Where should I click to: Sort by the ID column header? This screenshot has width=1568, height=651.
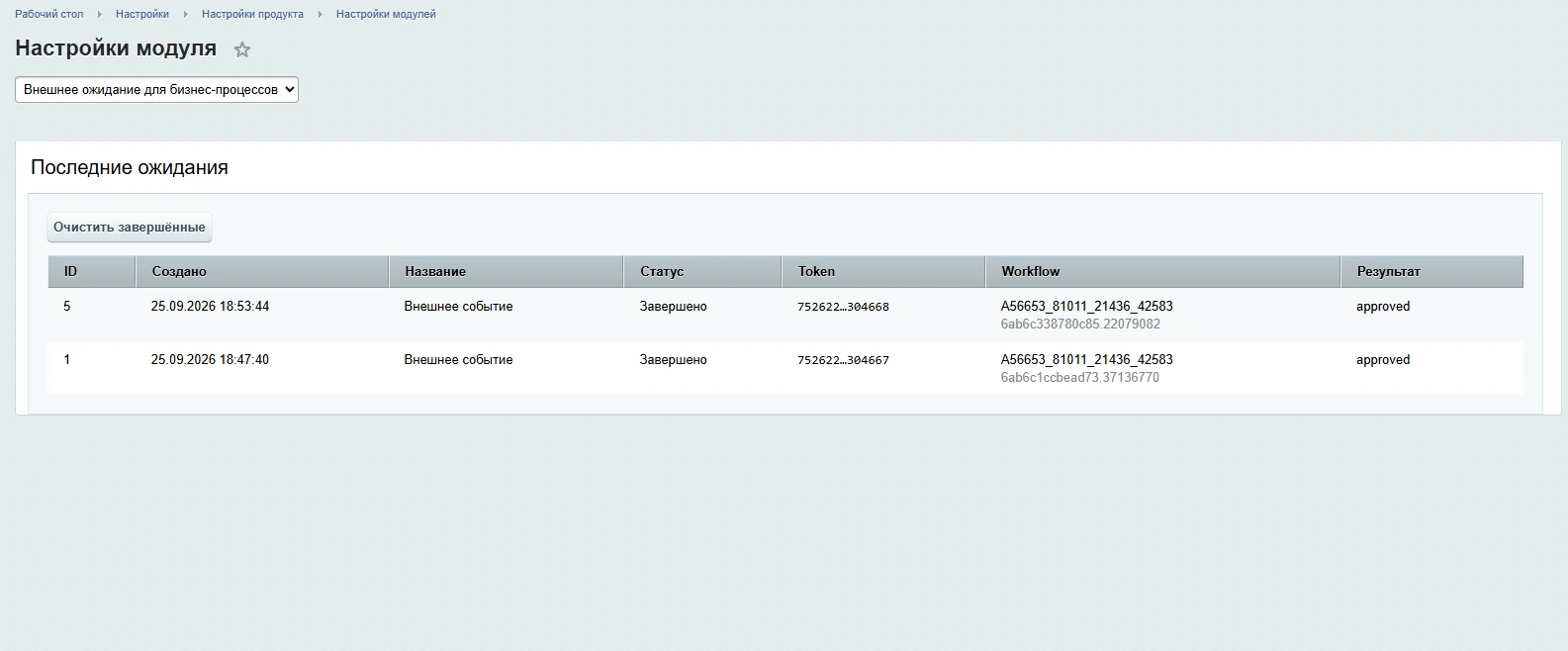[x=91, y=271]
